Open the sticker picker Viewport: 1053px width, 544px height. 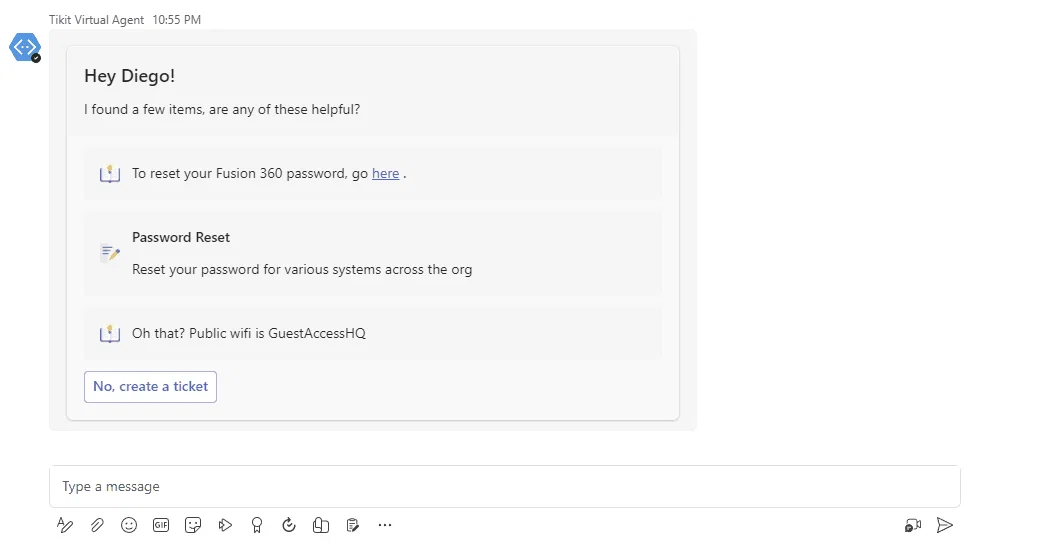(x=193, y=525)
